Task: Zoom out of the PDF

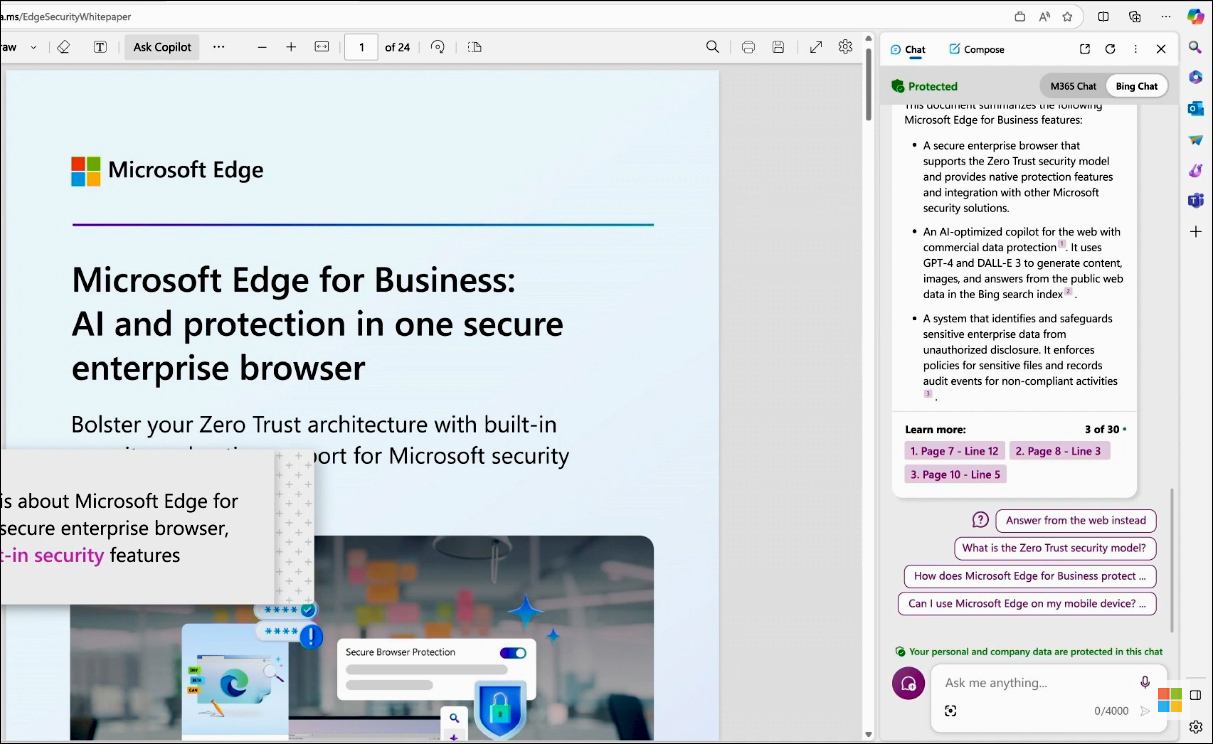Action: (x=262, y=47)
